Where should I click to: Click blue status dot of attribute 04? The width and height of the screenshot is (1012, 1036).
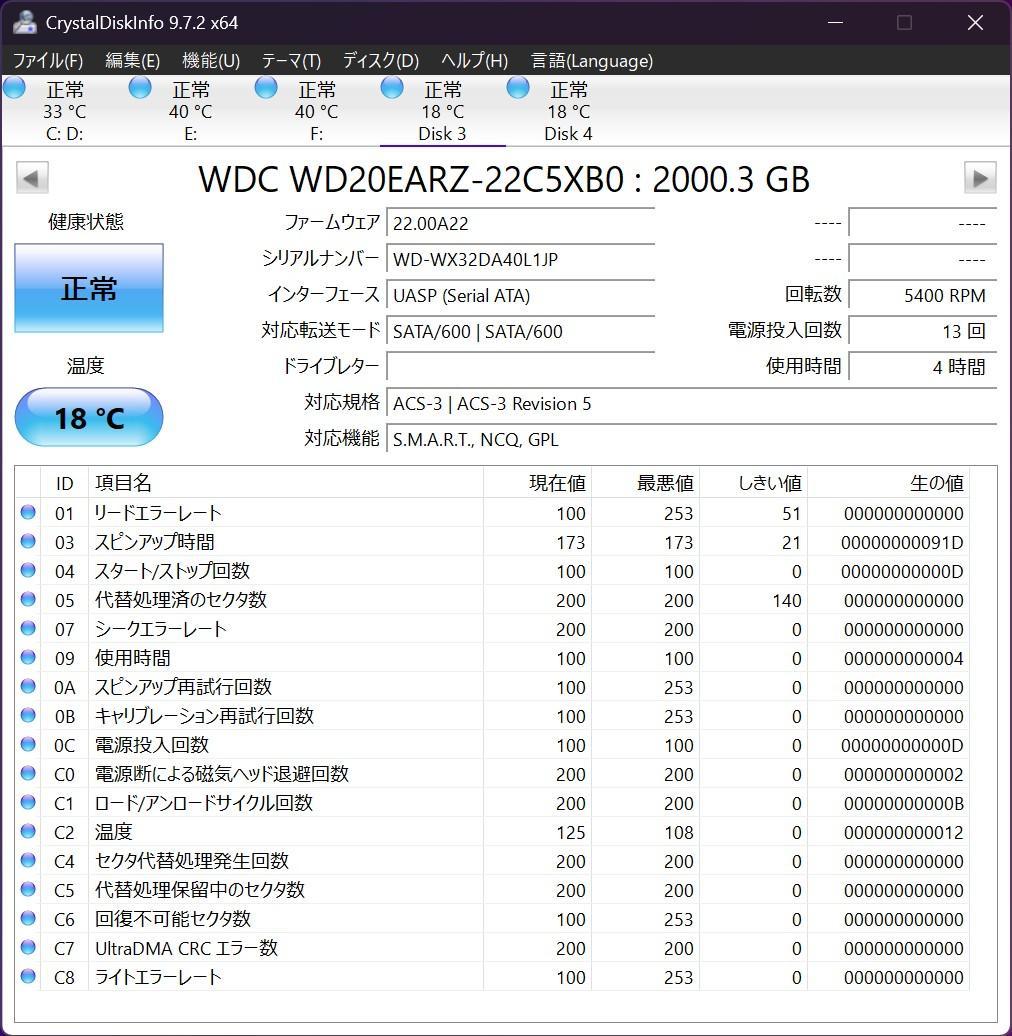28,570
